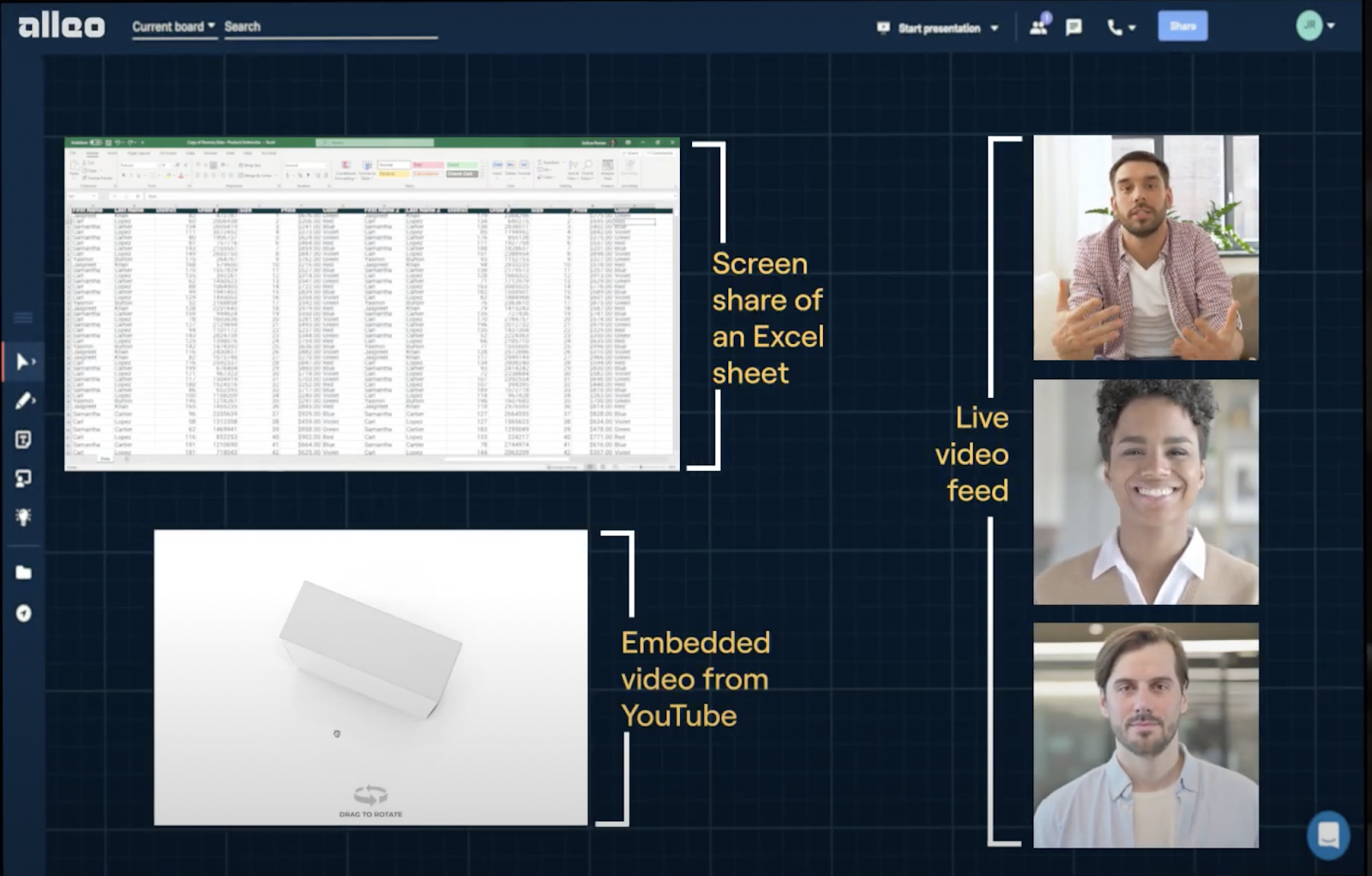1372x876 pixels.
Task: Click the lightbulb icon in sidebar
Action: (x=23, y=517)
